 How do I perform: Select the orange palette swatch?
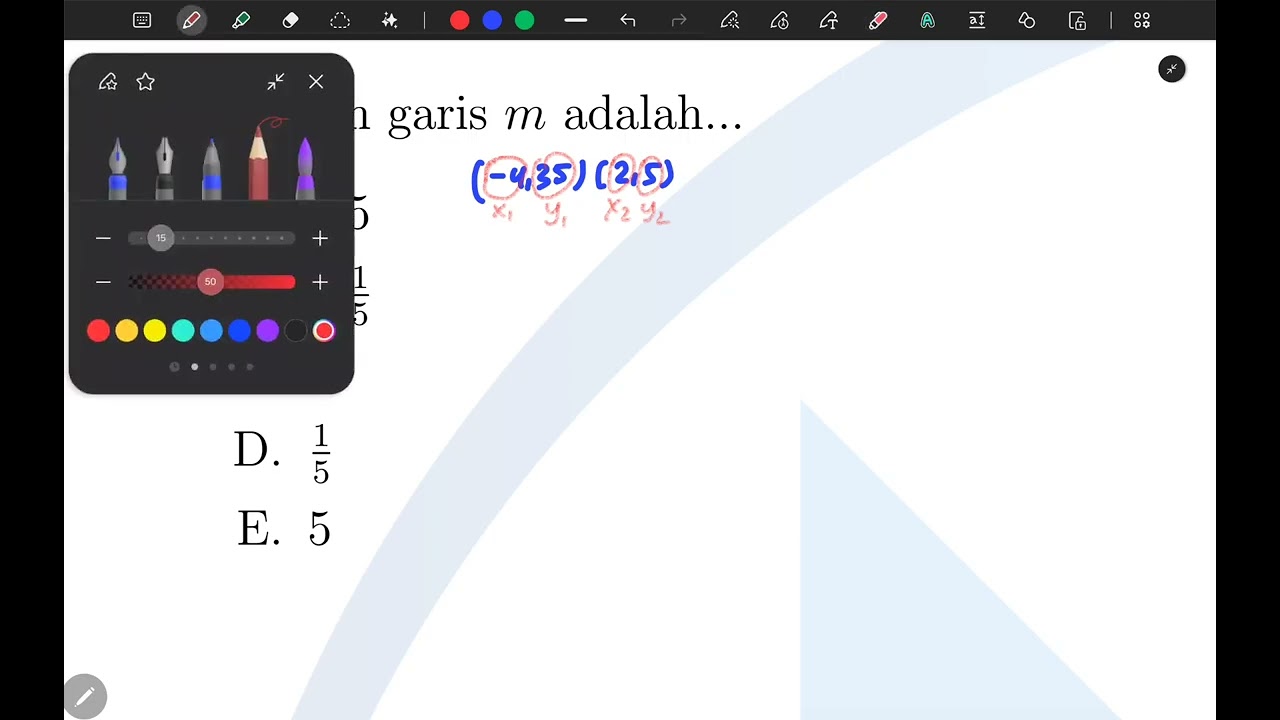pyautogui.click(x=126, y=331)
